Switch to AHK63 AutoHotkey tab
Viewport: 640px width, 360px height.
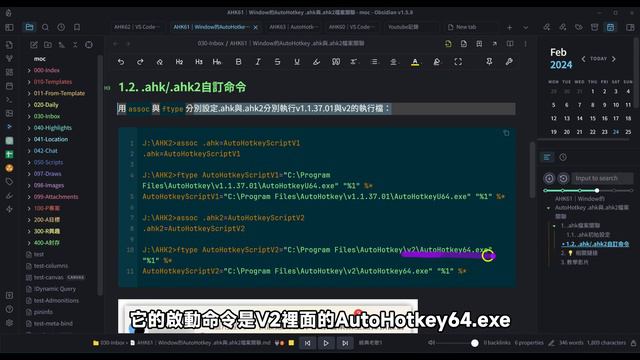coord(293,27)
